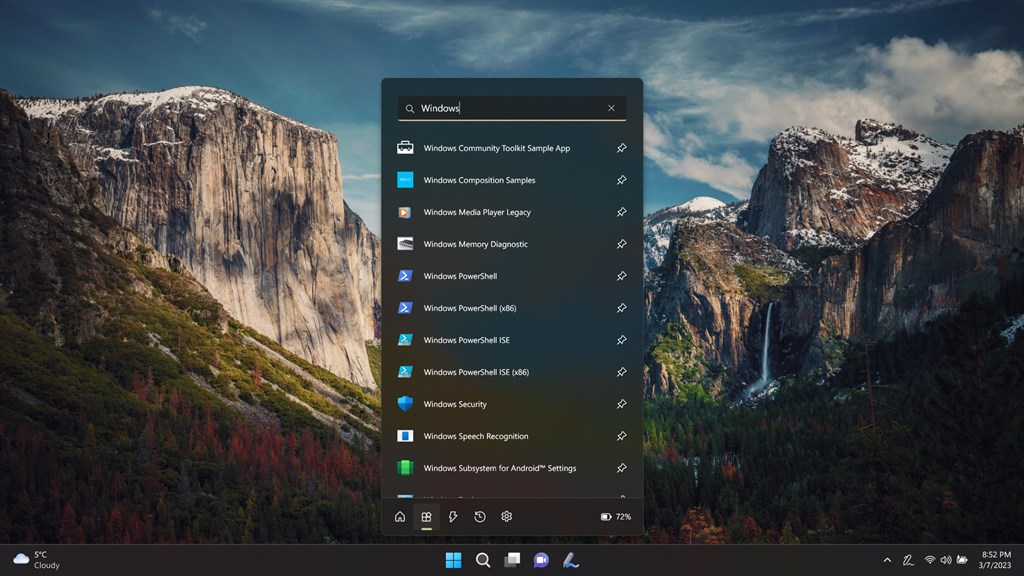Image resolution: width=1024 pixels, height=576 pixels.
Task: Pin Windows Media Player Legacy
Action: click(x=622, y=212)
